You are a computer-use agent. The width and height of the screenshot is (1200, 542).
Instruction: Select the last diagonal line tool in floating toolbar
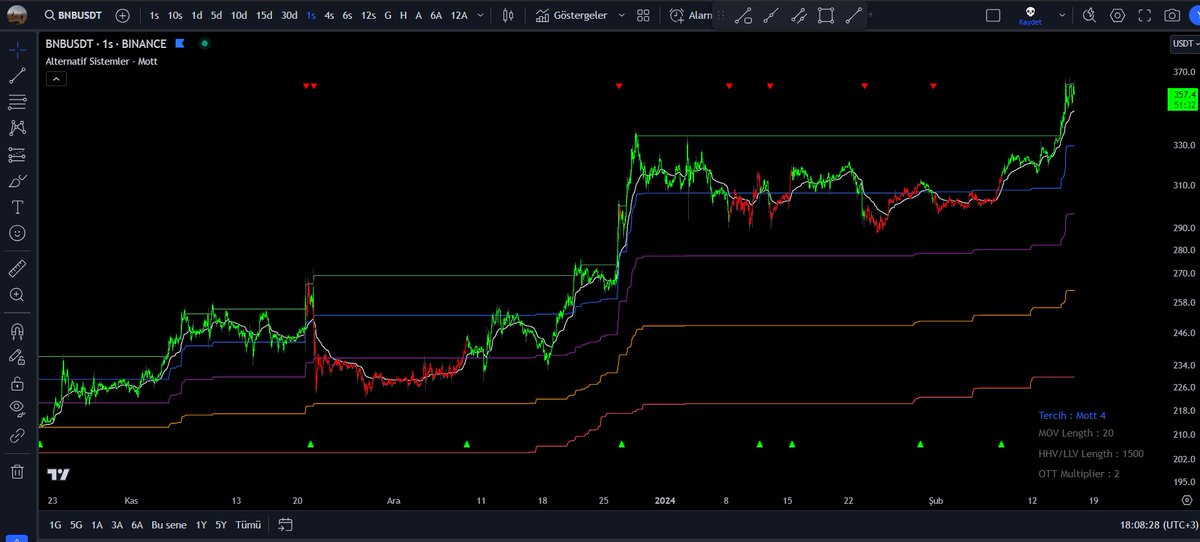point(854,16)
